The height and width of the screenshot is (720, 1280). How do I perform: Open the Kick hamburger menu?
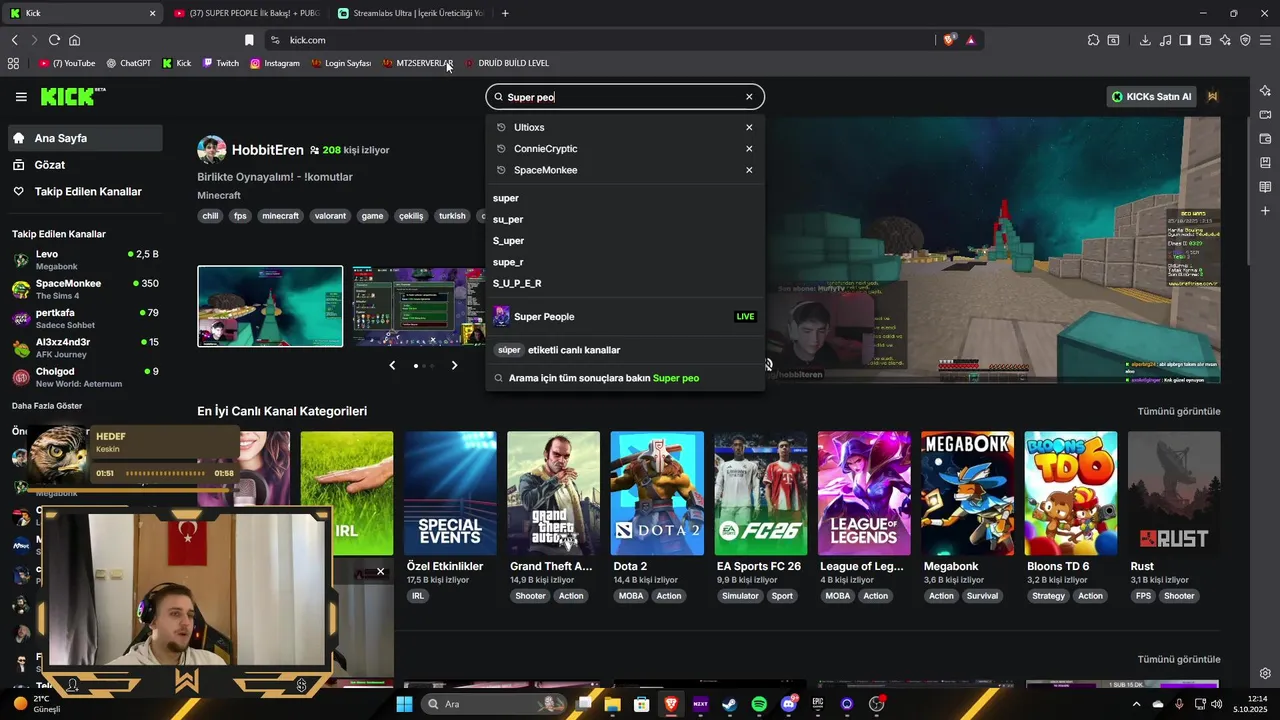tap(21, 97)
